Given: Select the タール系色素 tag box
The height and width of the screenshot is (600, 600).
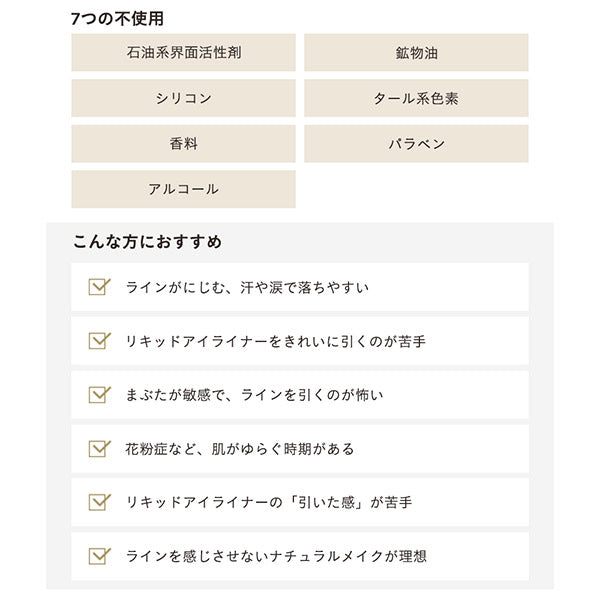Looking at the screenshot, I should pyautogui.click(x=416, y=98).
